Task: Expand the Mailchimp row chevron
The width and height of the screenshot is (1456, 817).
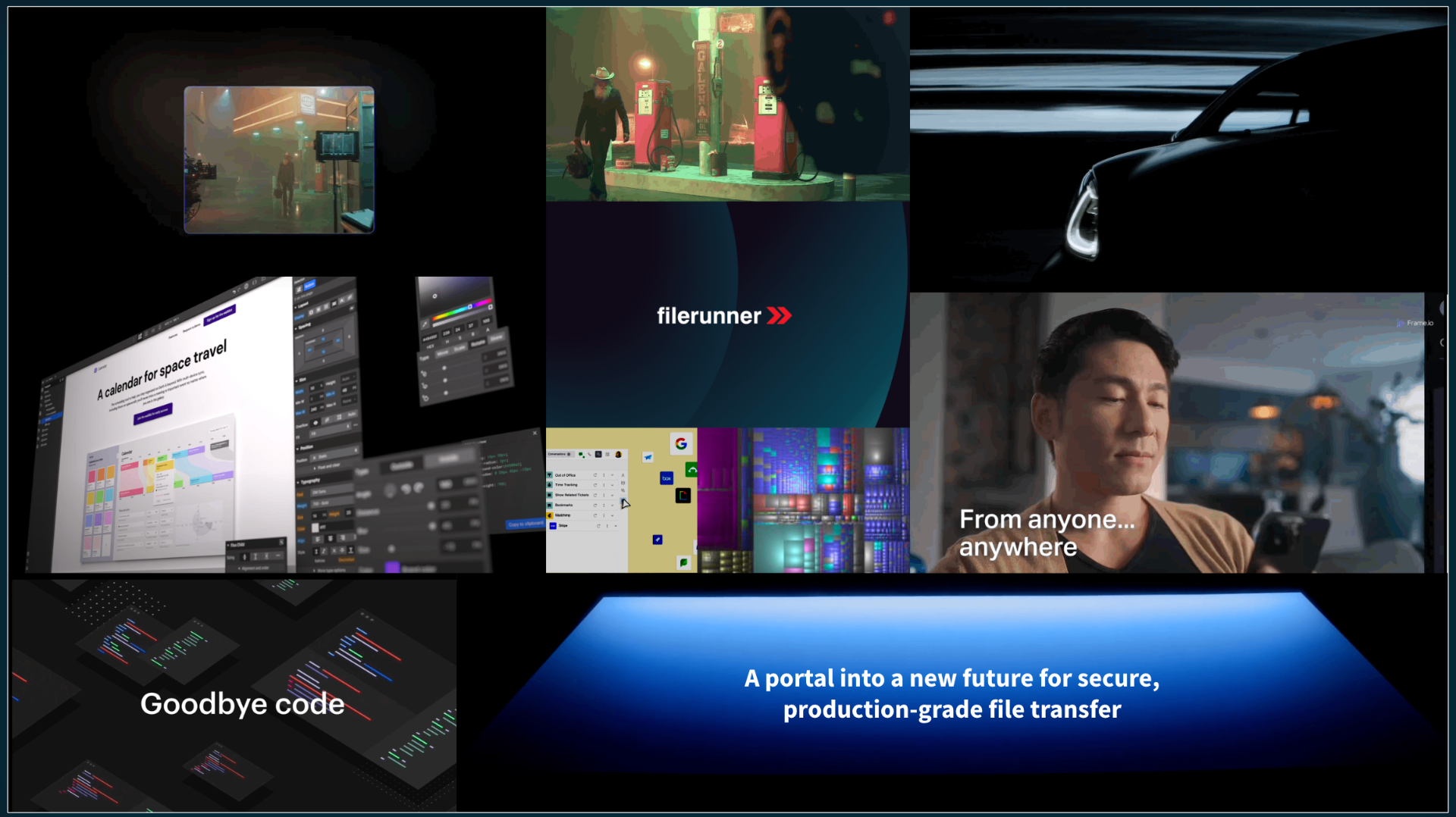Action: click(x=612, y=515)
